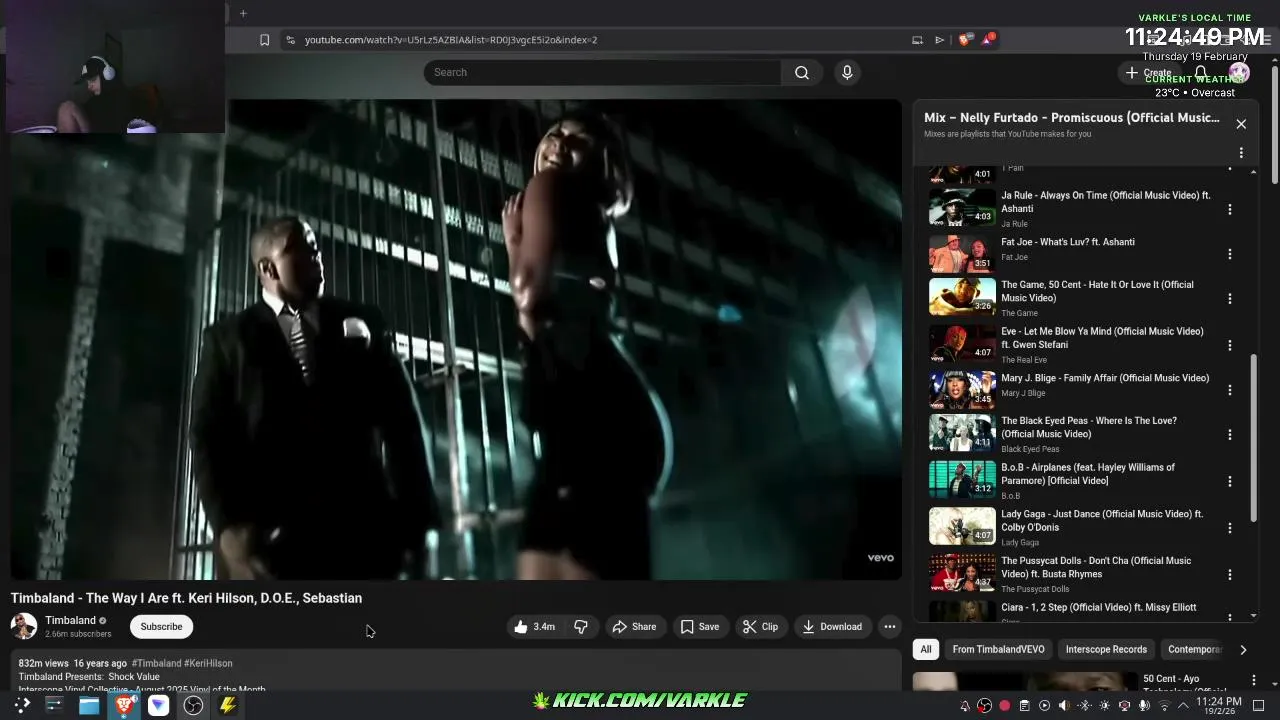Play Mary J. Blige Family Affair thumbnail
1280x720 pixels.
962,390
